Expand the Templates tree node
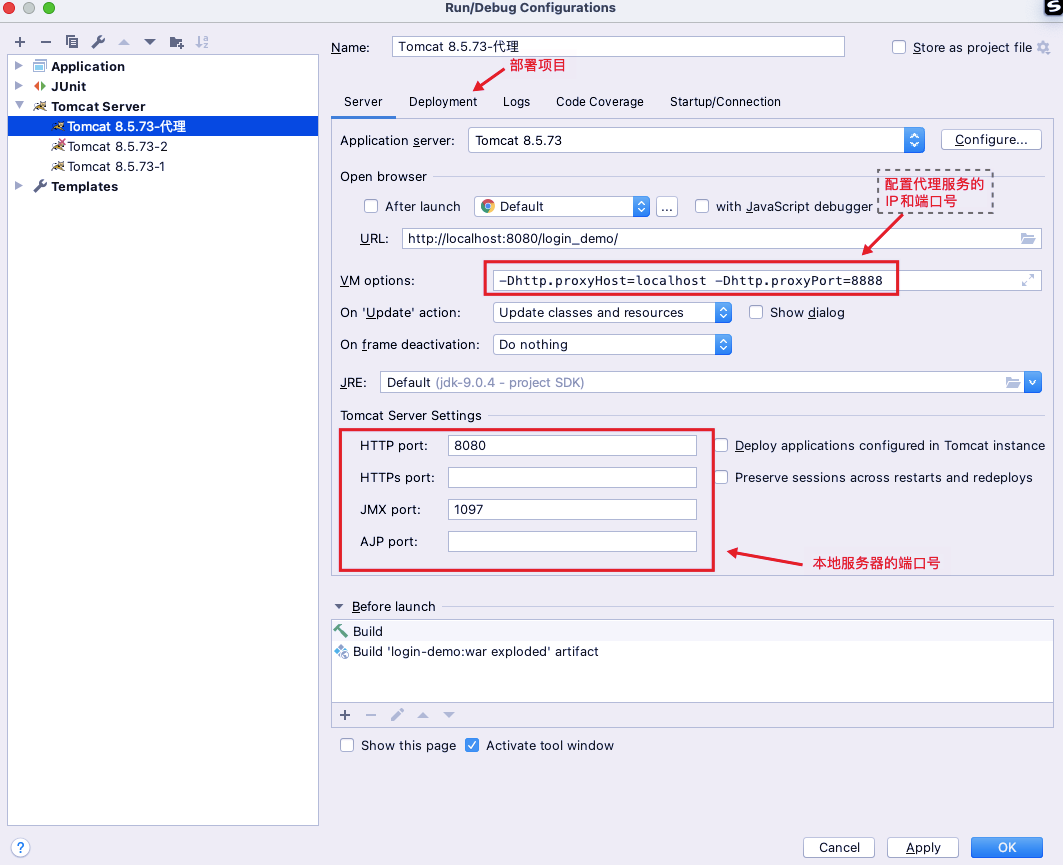This screenshot has width=1063, height=865. point(19,185)
